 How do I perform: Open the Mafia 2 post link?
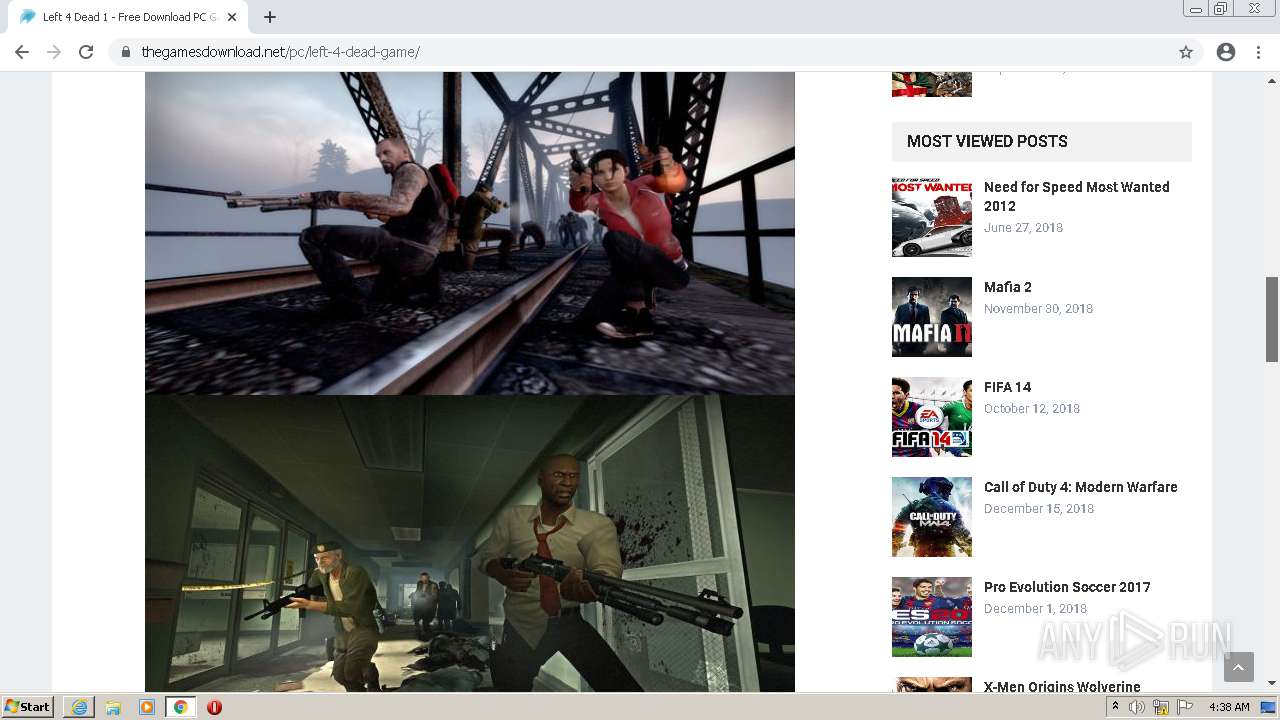[x=1007, y=287]
